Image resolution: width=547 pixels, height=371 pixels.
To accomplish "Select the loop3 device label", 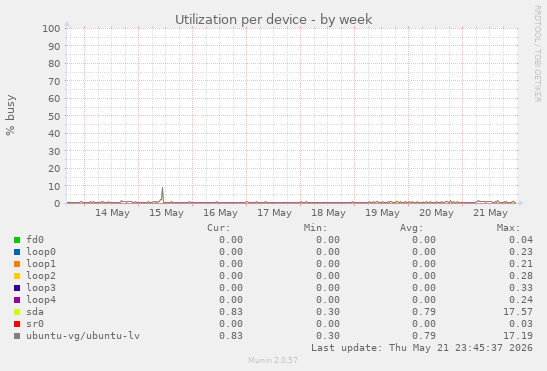I will (x=41, y=288).
